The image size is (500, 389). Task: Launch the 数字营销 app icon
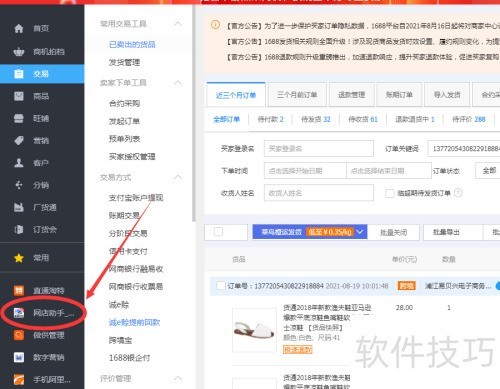pyautogui.click(x=19, y=357)
